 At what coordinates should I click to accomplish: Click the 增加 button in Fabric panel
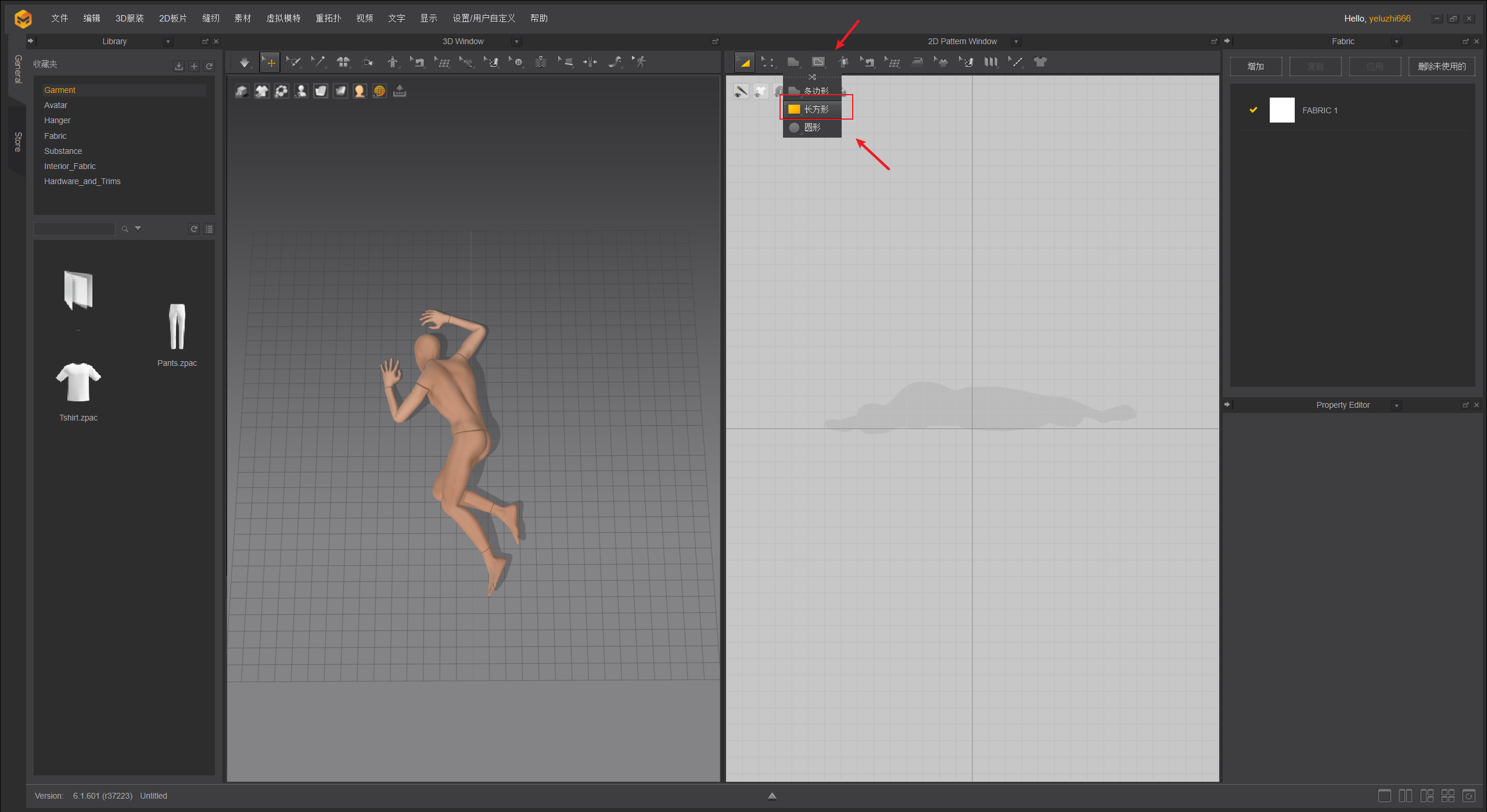tap(1256, 66)
